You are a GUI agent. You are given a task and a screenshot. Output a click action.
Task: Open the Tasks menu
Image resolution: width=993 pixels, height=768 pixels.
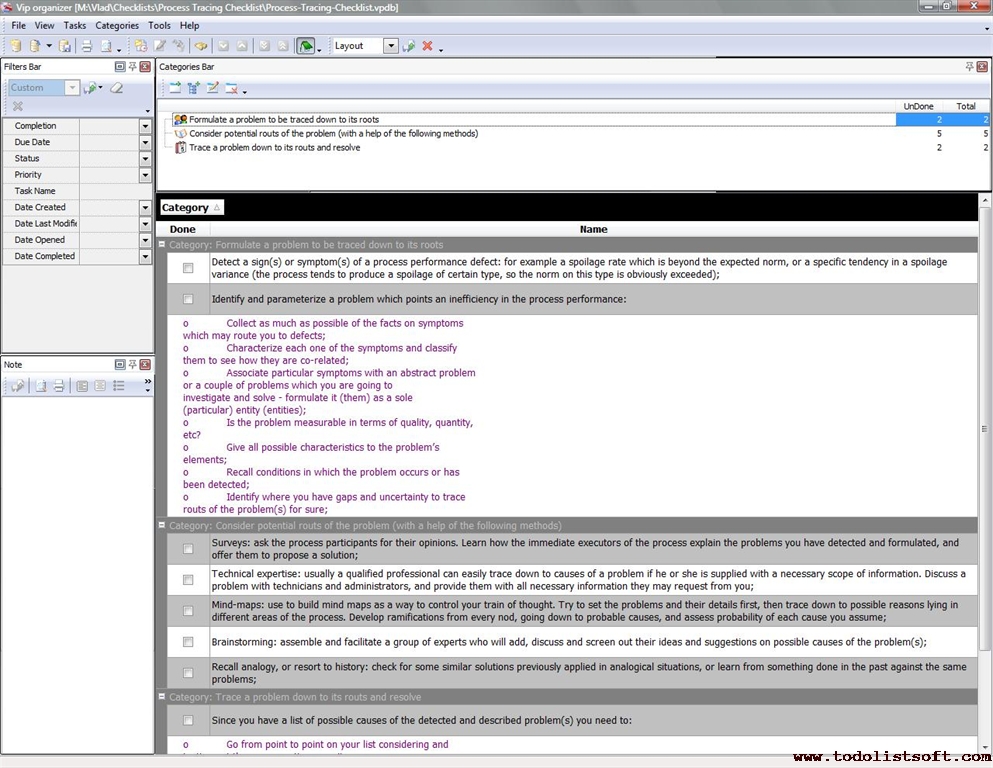pos(75,25)
